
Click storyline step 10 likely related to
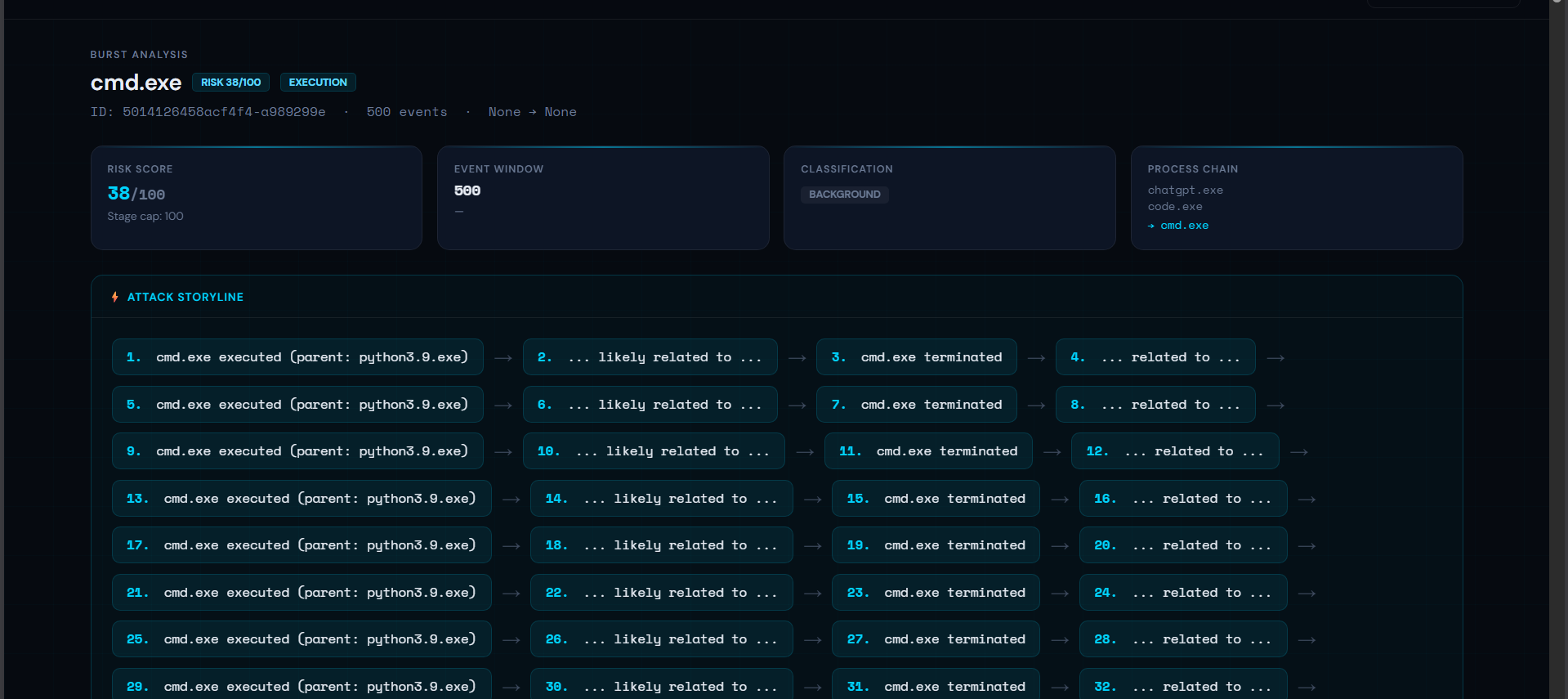click(654, 451)
